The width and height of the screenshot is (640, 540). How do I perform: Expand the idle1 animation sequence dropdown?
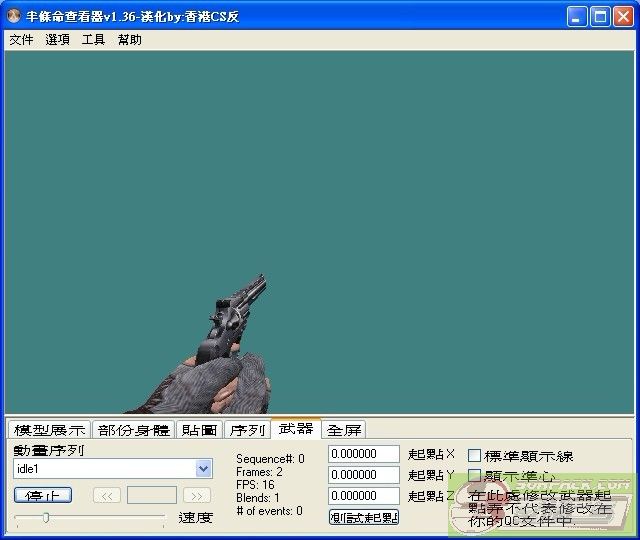(204, 469)
